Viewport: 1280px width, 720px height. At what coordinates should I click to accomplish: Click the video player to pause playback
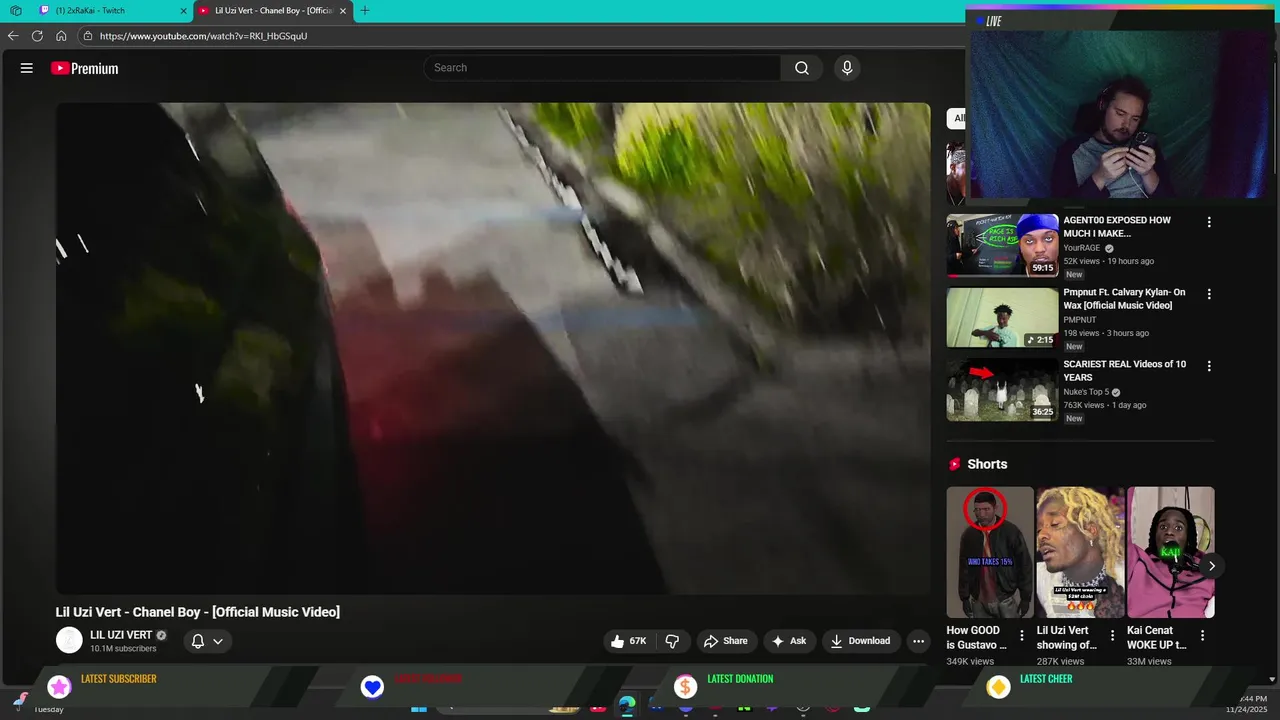493,348
